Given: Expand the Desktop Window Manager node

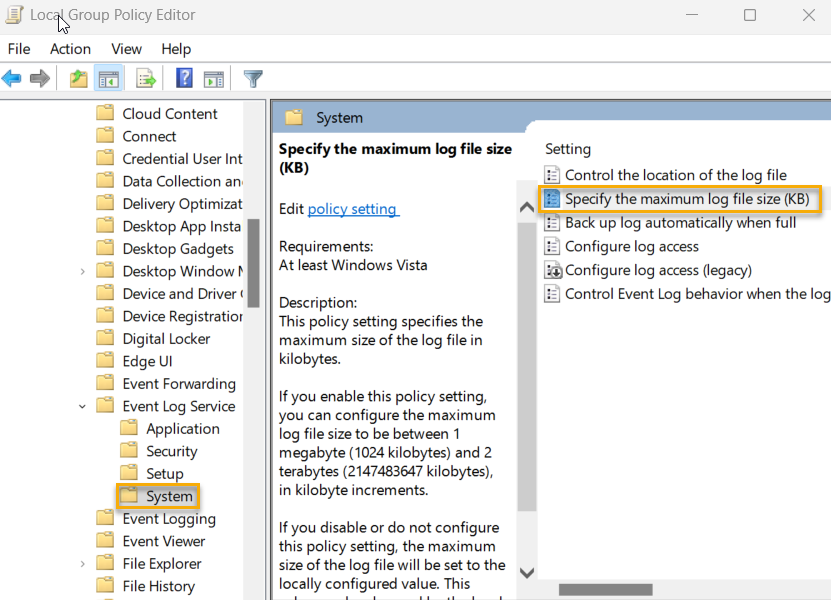Looking at the screenshot, I should tap(82, 270).
